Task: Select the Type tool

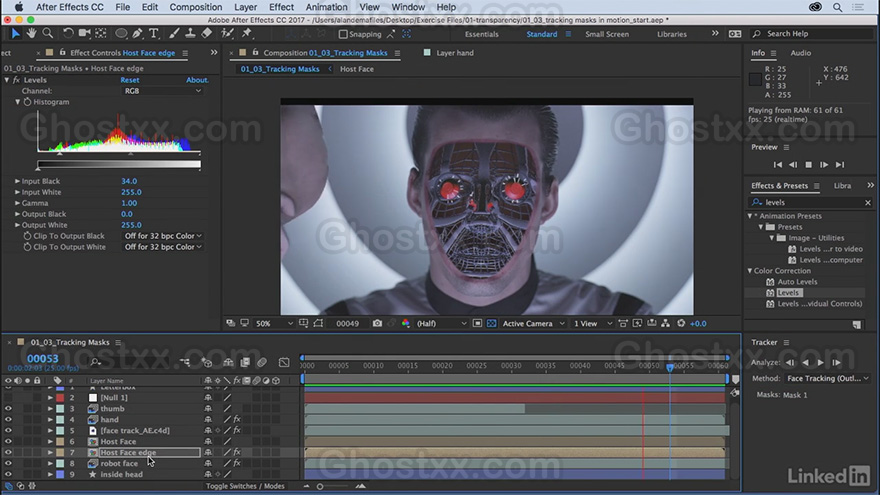Action: [153, 34]
